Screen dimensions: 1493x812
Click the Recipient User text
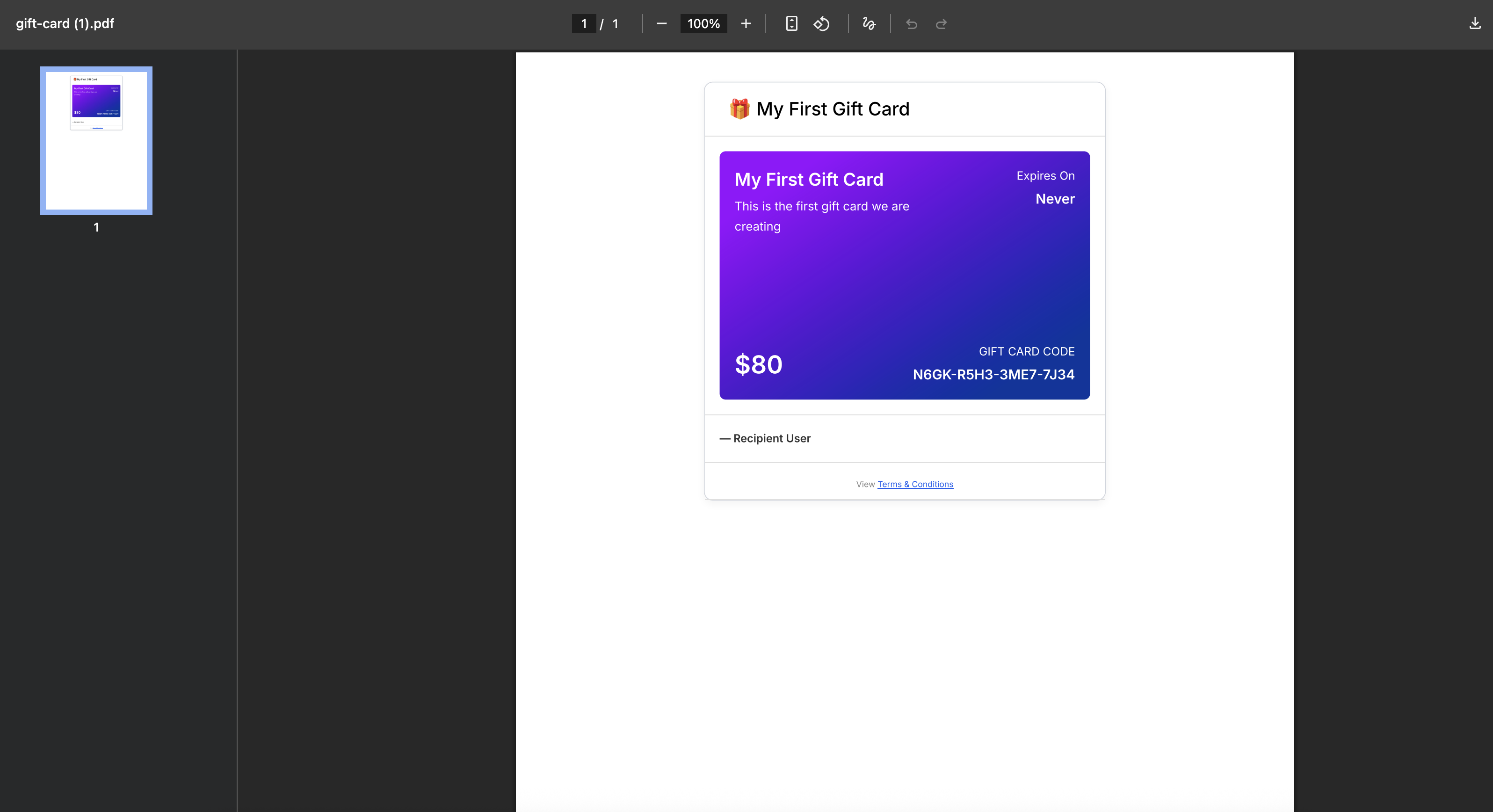(771, 438)
